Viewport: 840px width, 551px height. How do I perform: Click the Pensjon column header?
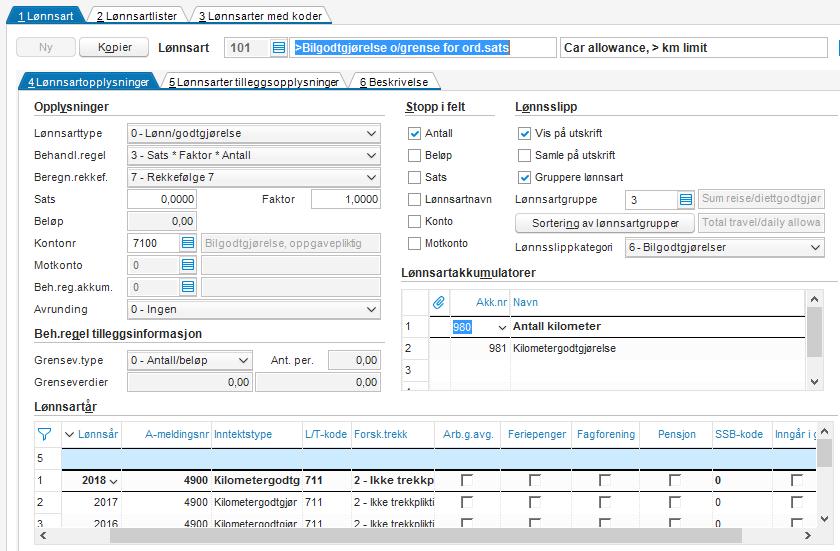point(677,434)
